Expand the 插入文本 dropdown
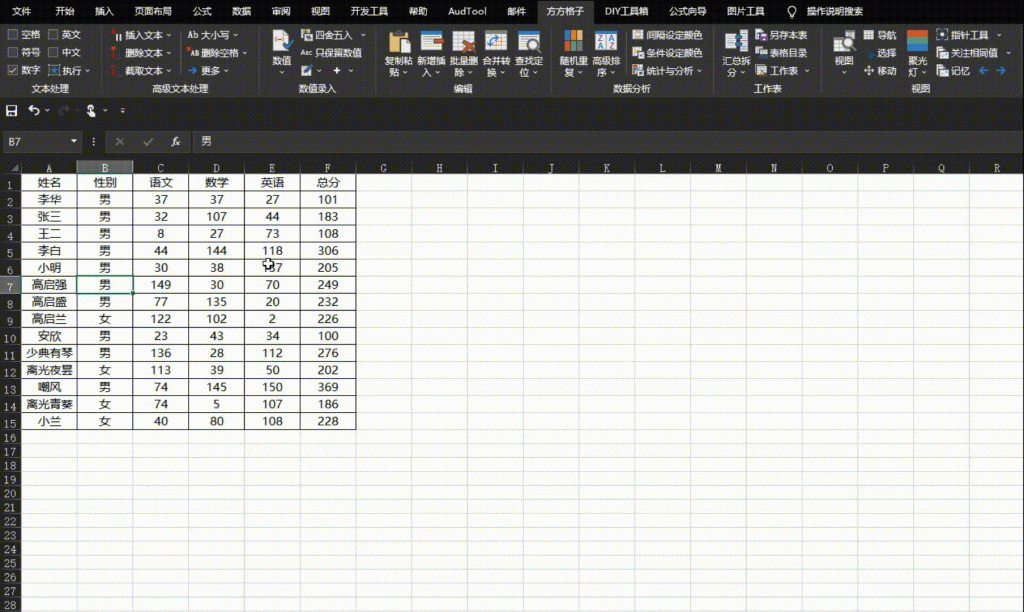The height and width of the screenshot is (612, 1024). pos(169,35)
